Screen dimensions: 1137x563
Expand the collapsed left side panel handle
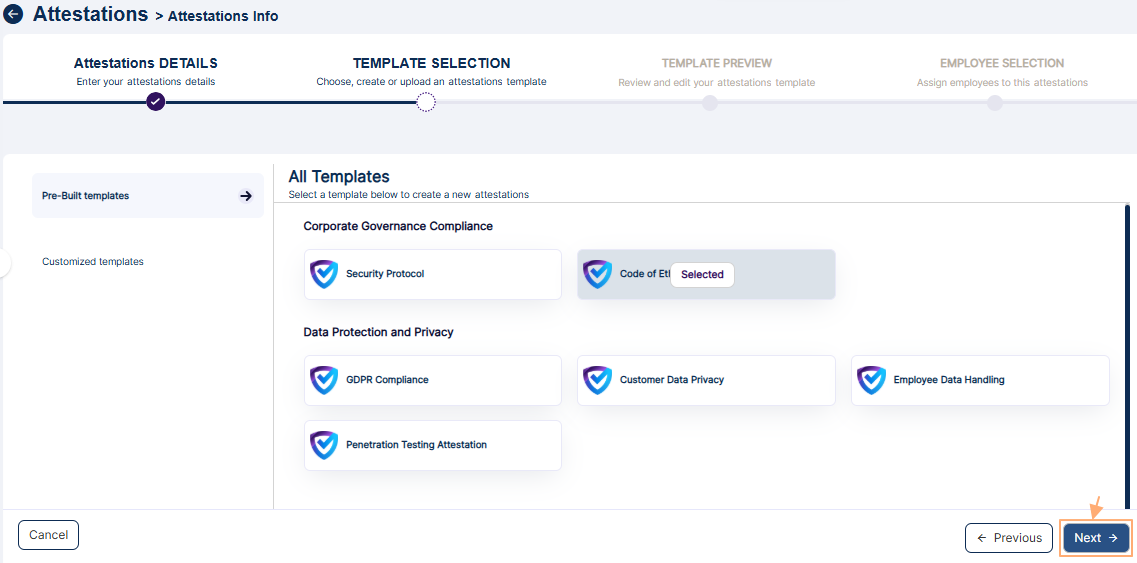pos(5,263)
